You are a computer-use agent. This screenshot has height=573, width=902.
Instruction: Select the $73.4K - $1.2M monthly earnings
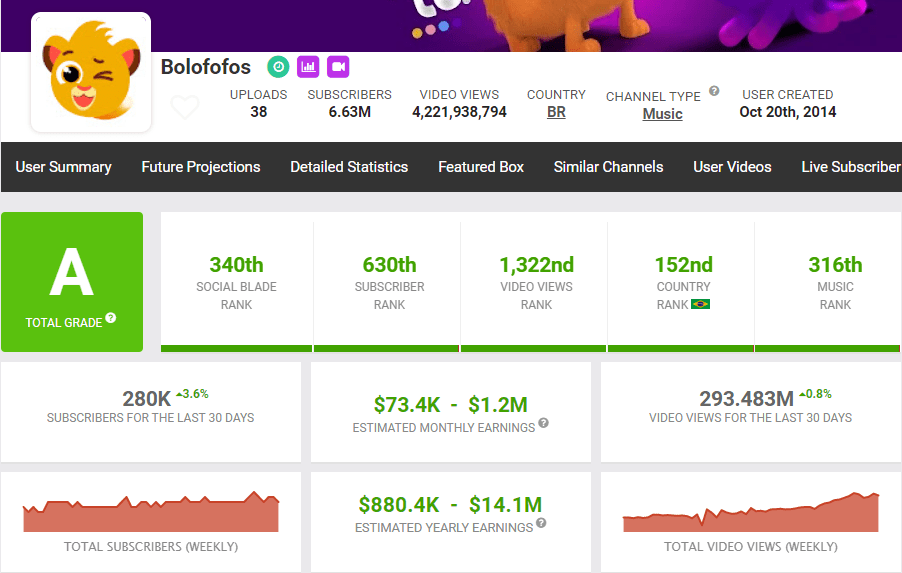tap(450, 404)
